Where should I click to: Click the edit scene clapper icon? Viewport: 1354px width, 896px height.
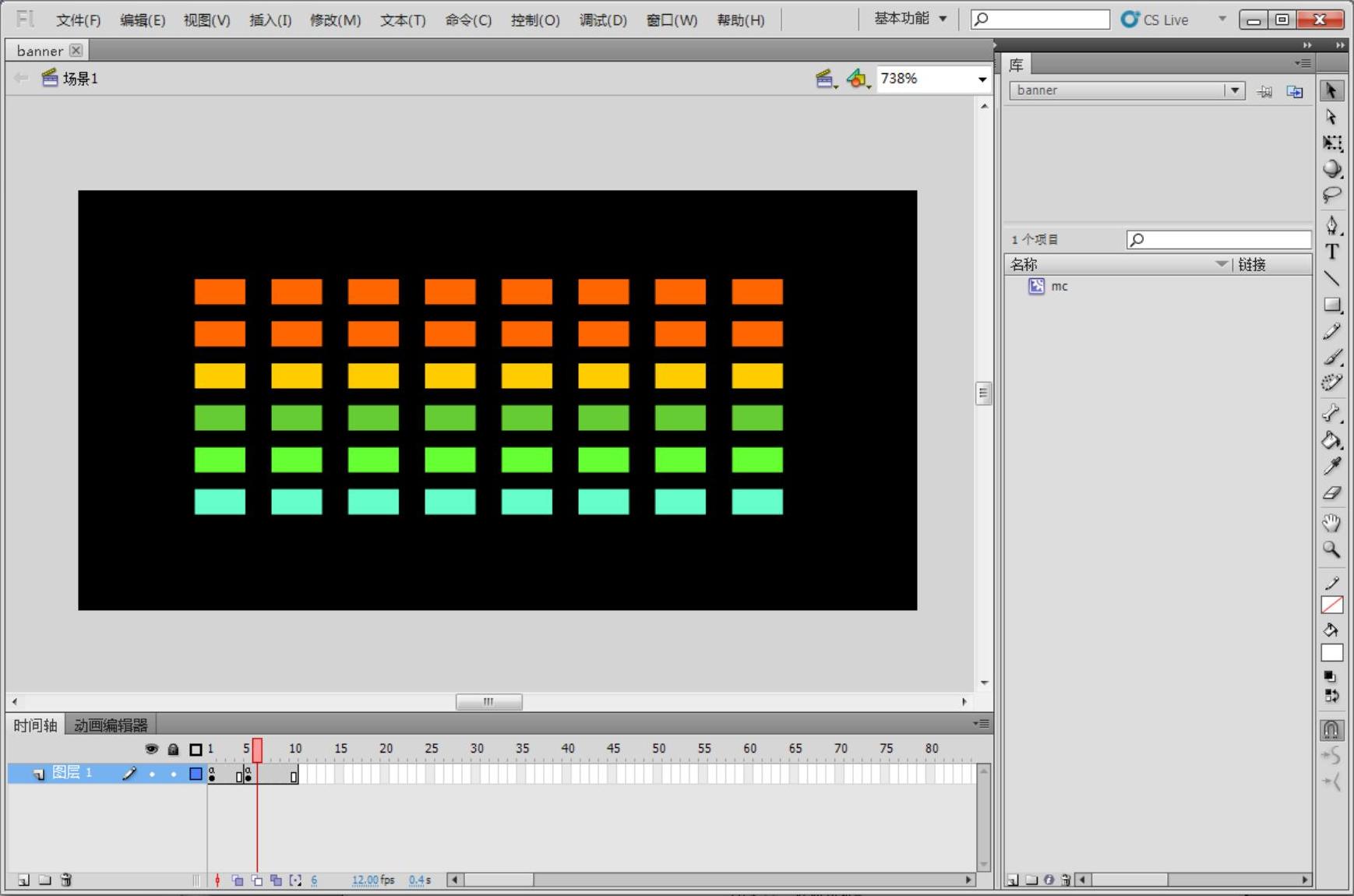(826, 79)
